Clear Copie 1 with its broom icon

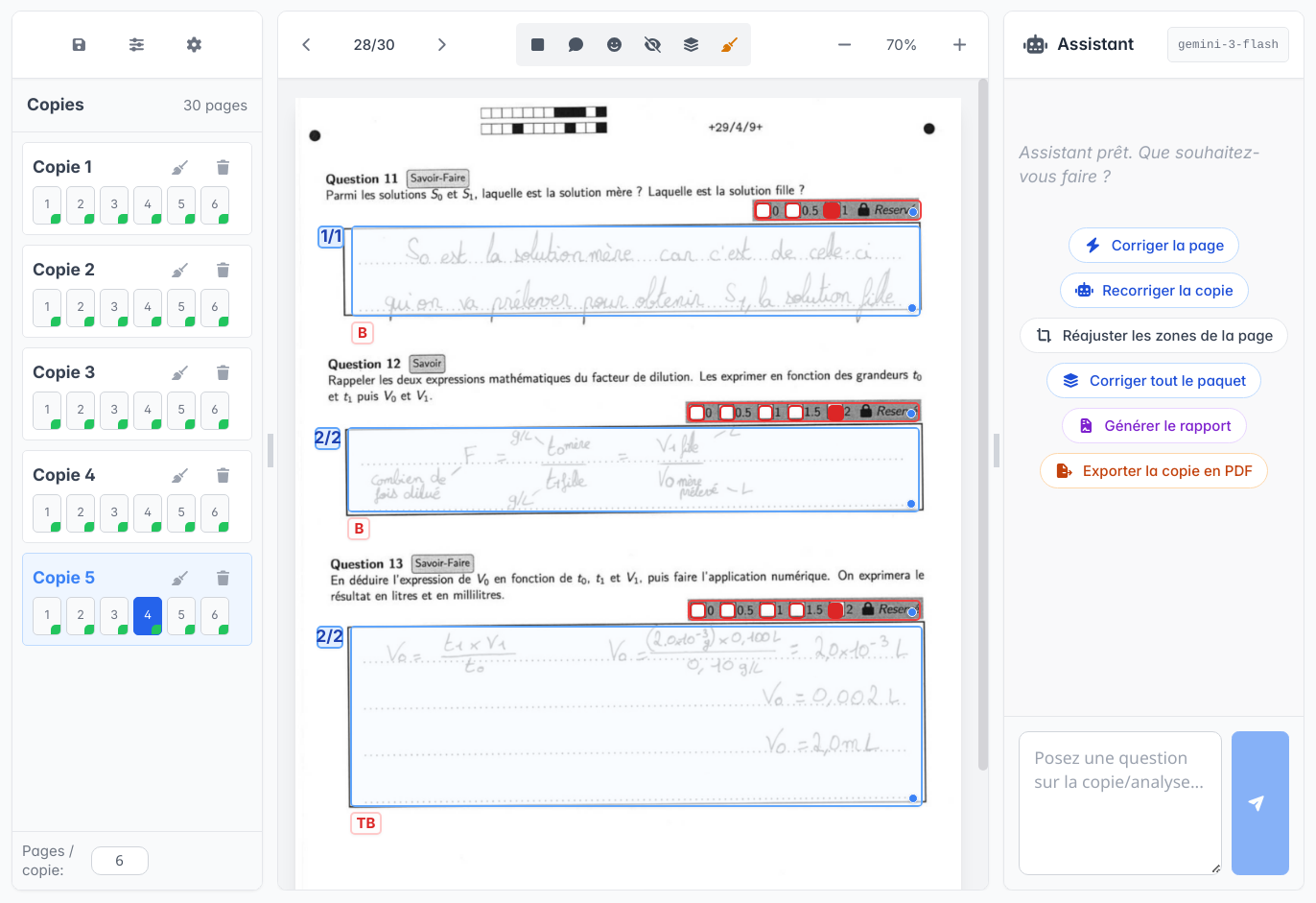click(179, 167)
